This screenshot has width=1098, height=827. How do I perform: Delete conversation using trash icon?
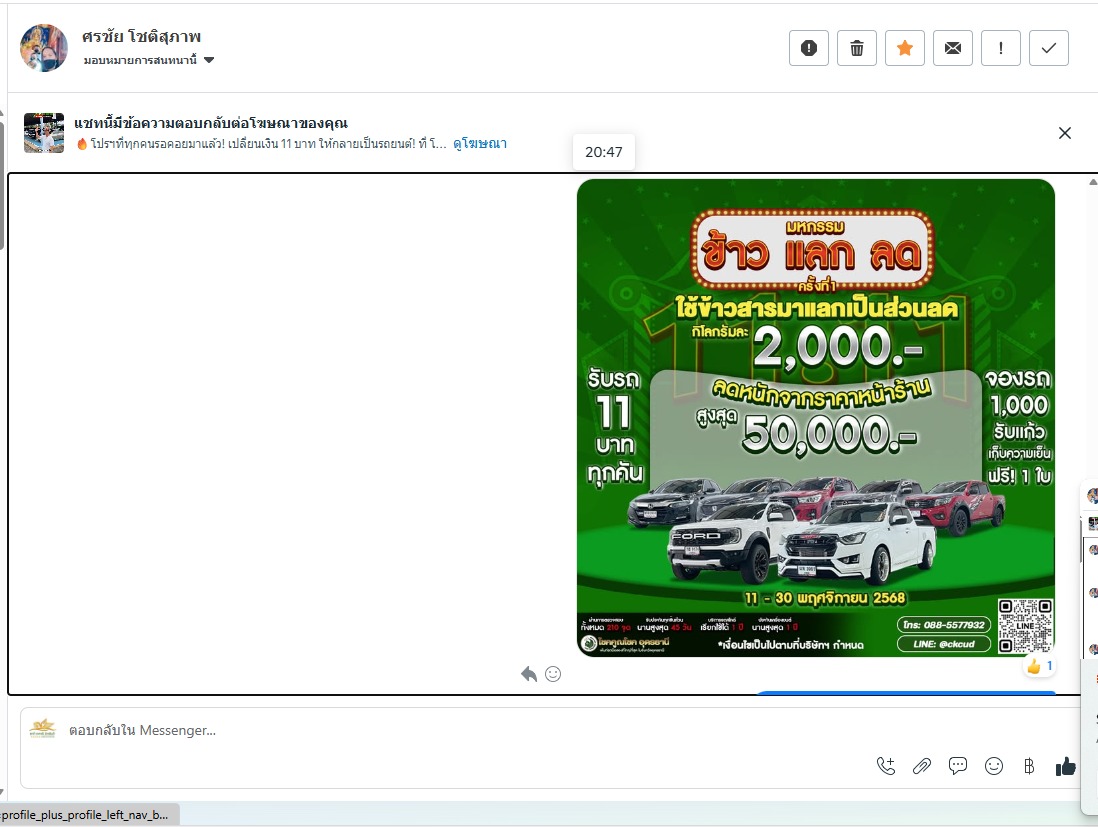(857, 48)
